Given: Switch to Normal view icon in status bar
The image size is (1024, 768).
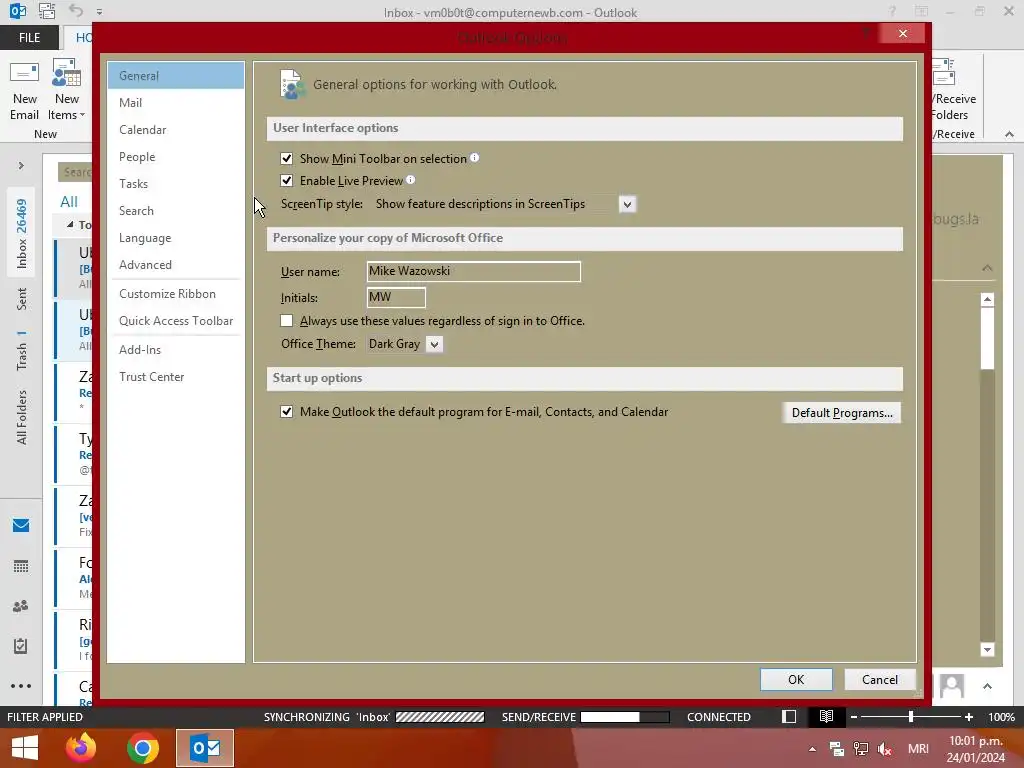Looking at the screenshot, I should pos(789,716).
